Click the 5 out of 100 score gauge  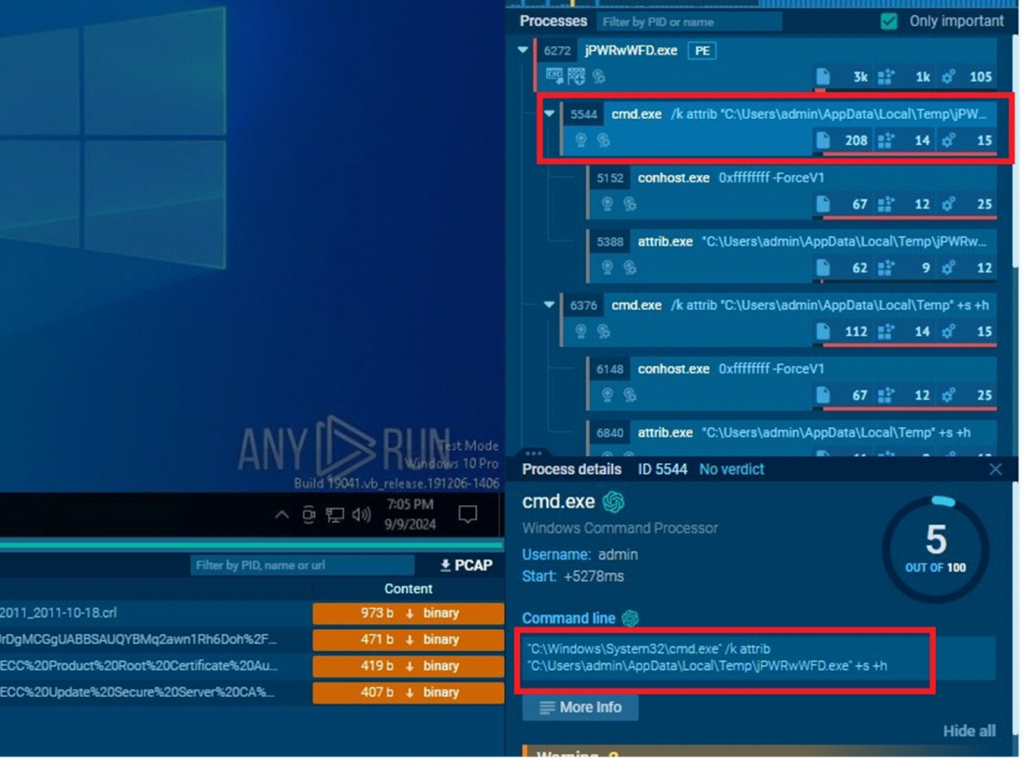point(936,545)
